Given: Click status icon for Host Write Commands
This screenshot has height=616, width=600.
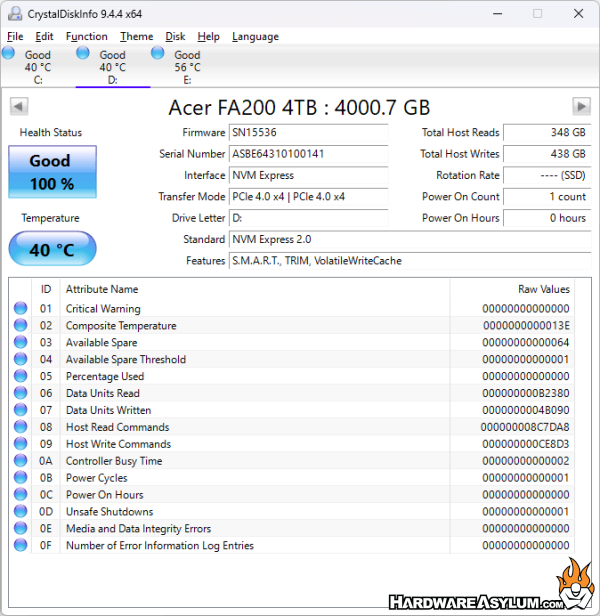Looking at the screenshot, I should 20,444.
